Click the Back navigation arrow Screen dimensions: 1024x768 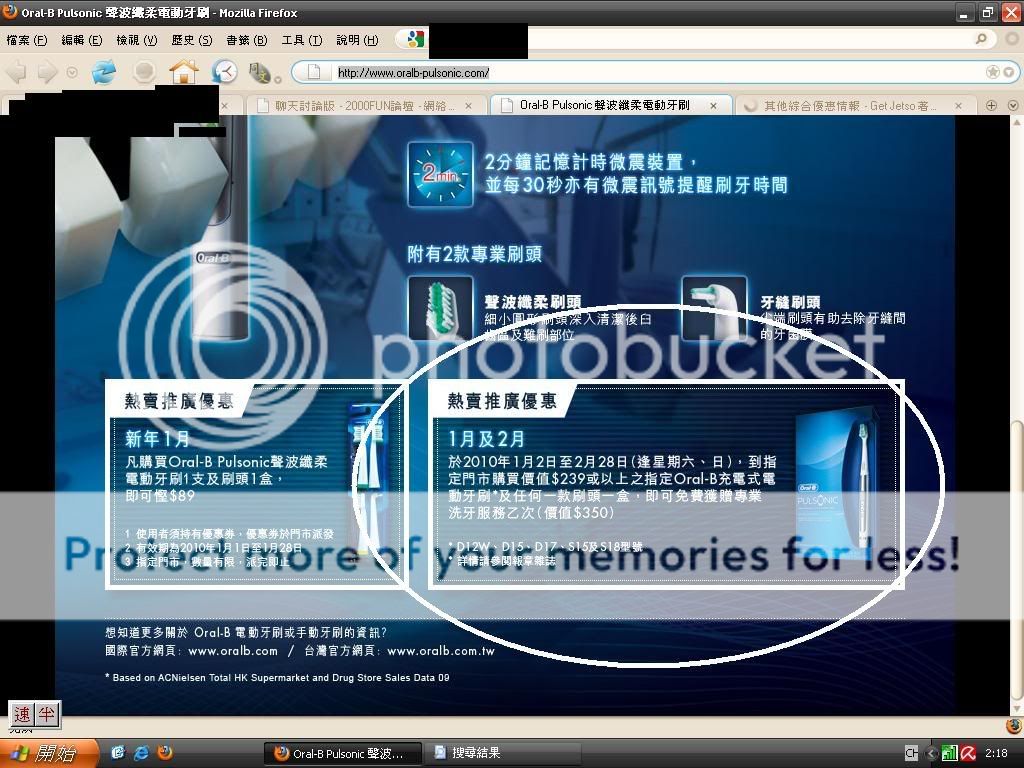[17, 72]
